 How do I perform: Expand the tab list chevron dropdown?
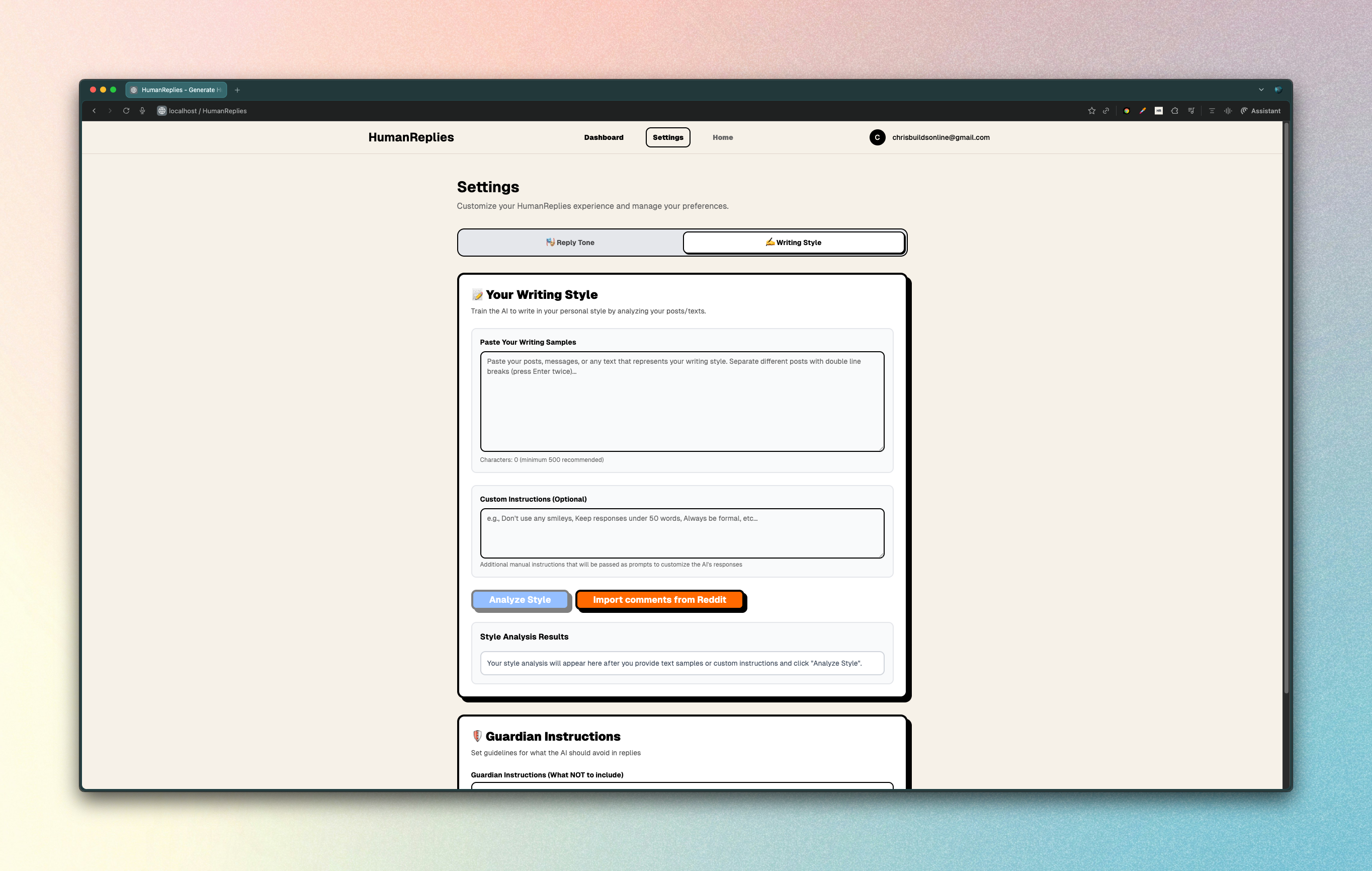point(1261,90)
